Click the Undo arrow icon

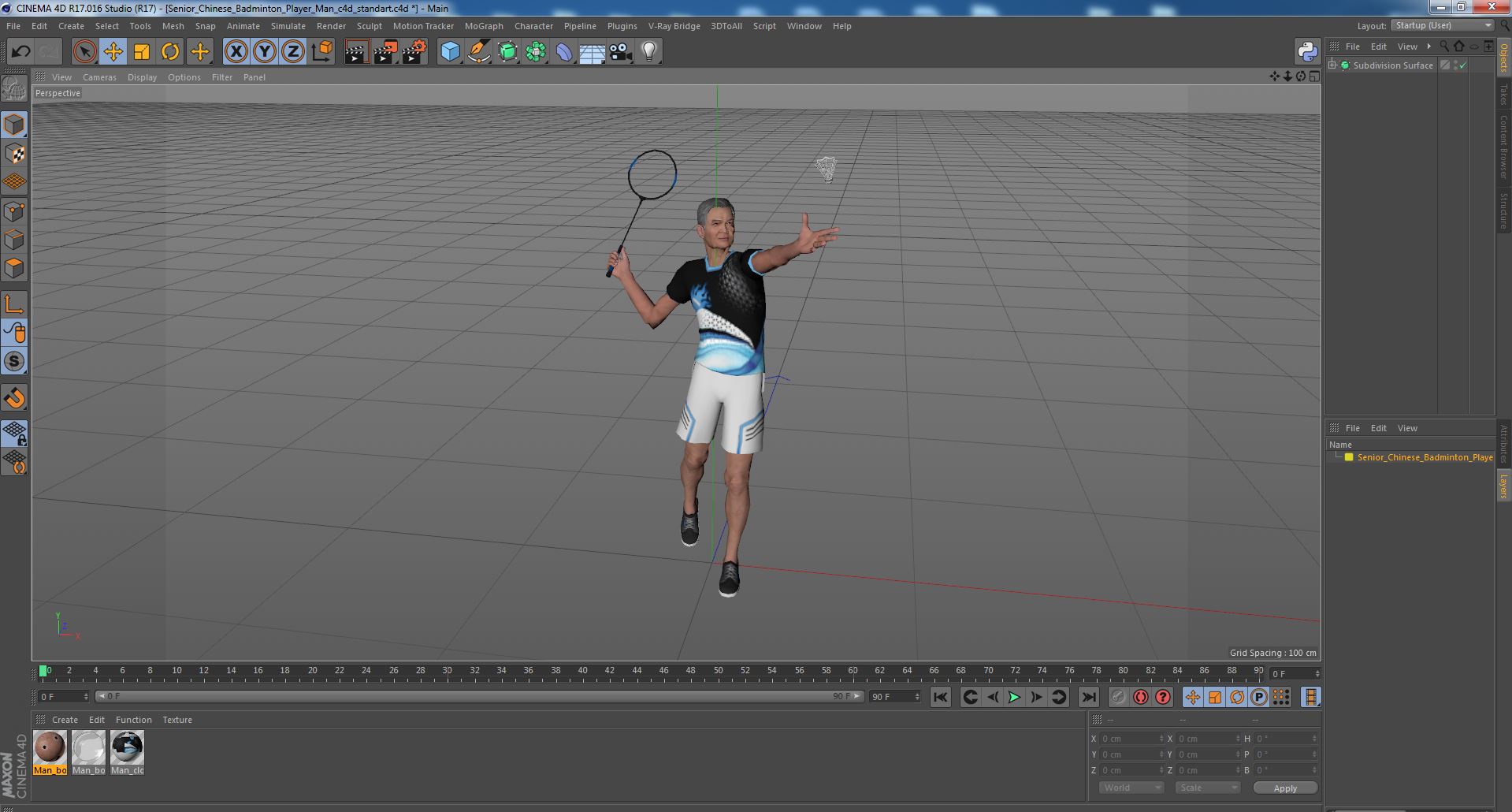coord(20,52)
